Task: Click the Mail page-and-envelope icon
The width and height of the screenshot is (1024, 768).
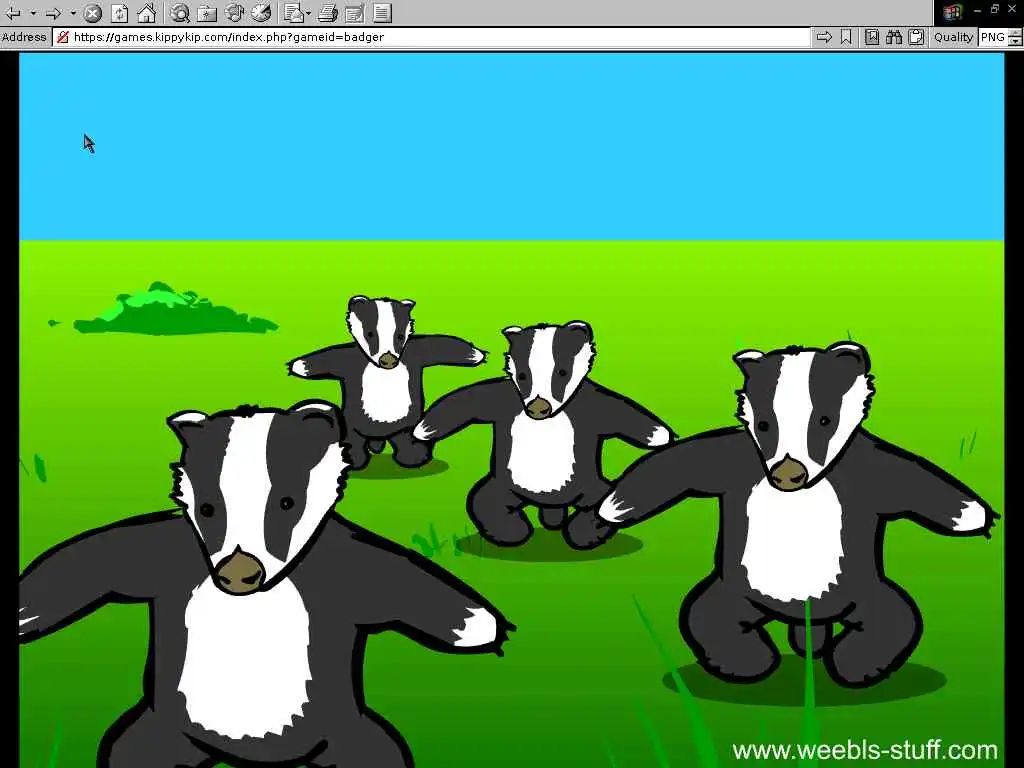Action: click(294, 12)
